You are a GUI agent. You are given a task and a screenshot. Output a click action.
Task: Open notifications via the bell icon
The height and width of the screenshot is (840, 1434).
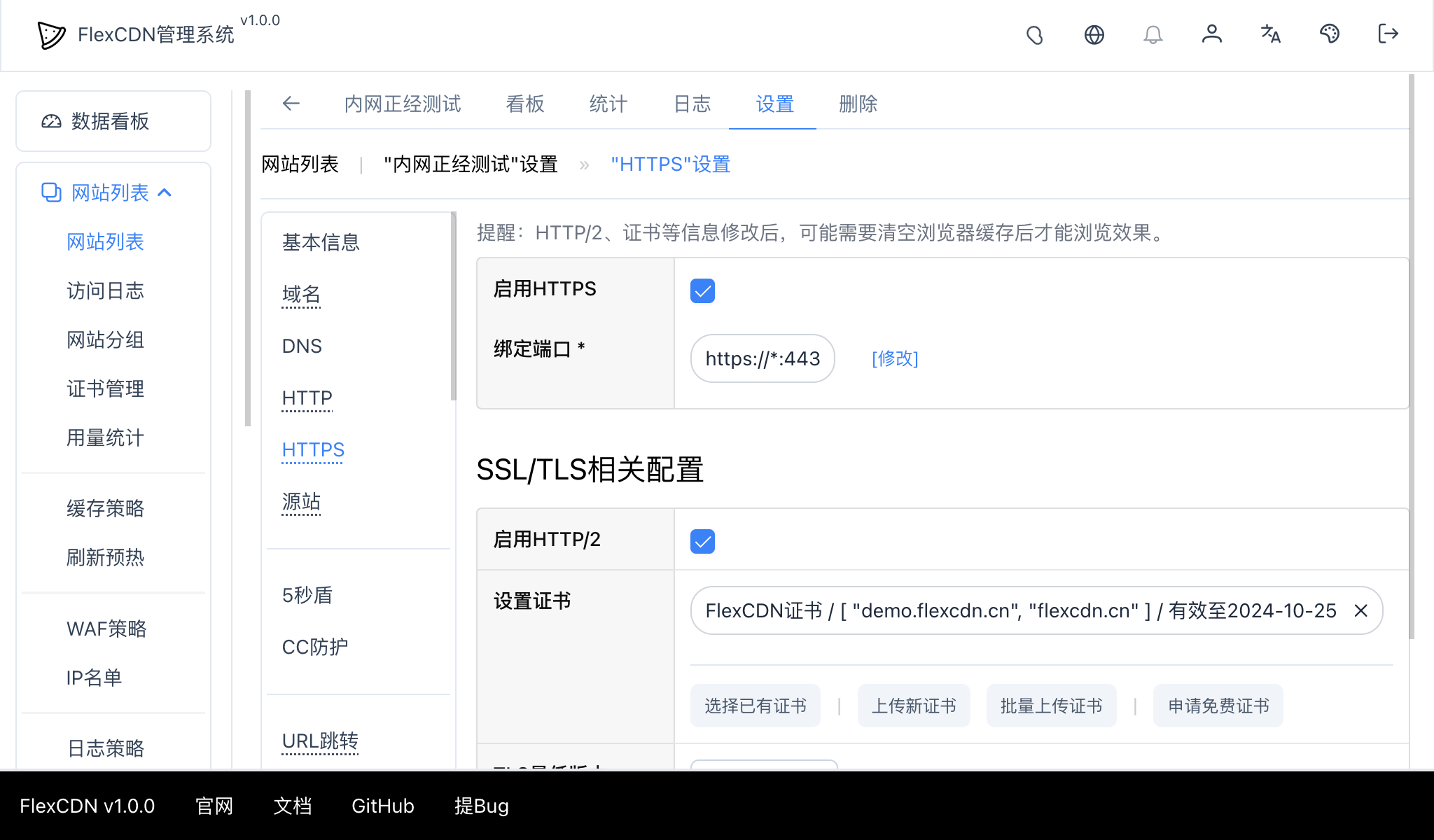point(1153,34)
